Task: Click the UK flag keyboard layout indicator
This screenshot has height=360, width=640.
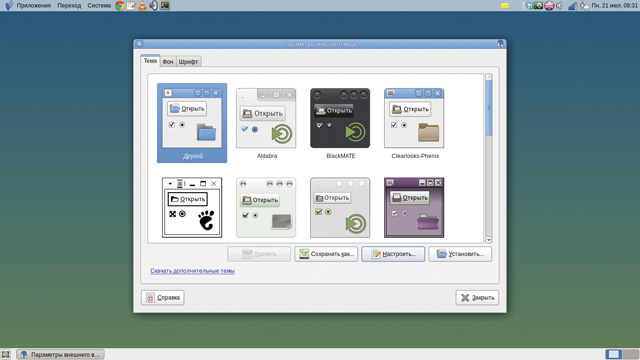Action: 549,5
